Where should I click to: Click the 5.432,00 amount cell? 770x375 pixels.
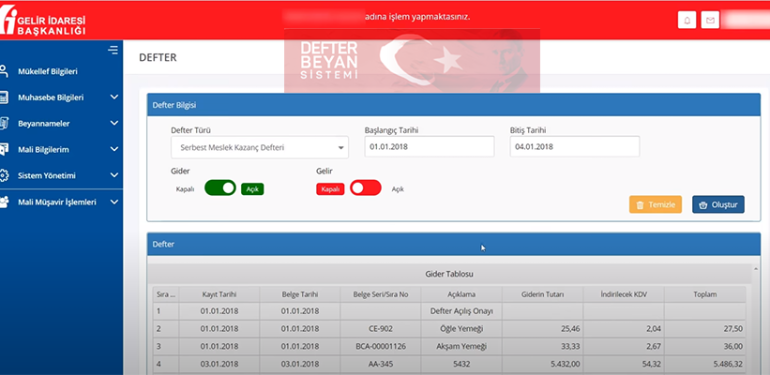543,364
